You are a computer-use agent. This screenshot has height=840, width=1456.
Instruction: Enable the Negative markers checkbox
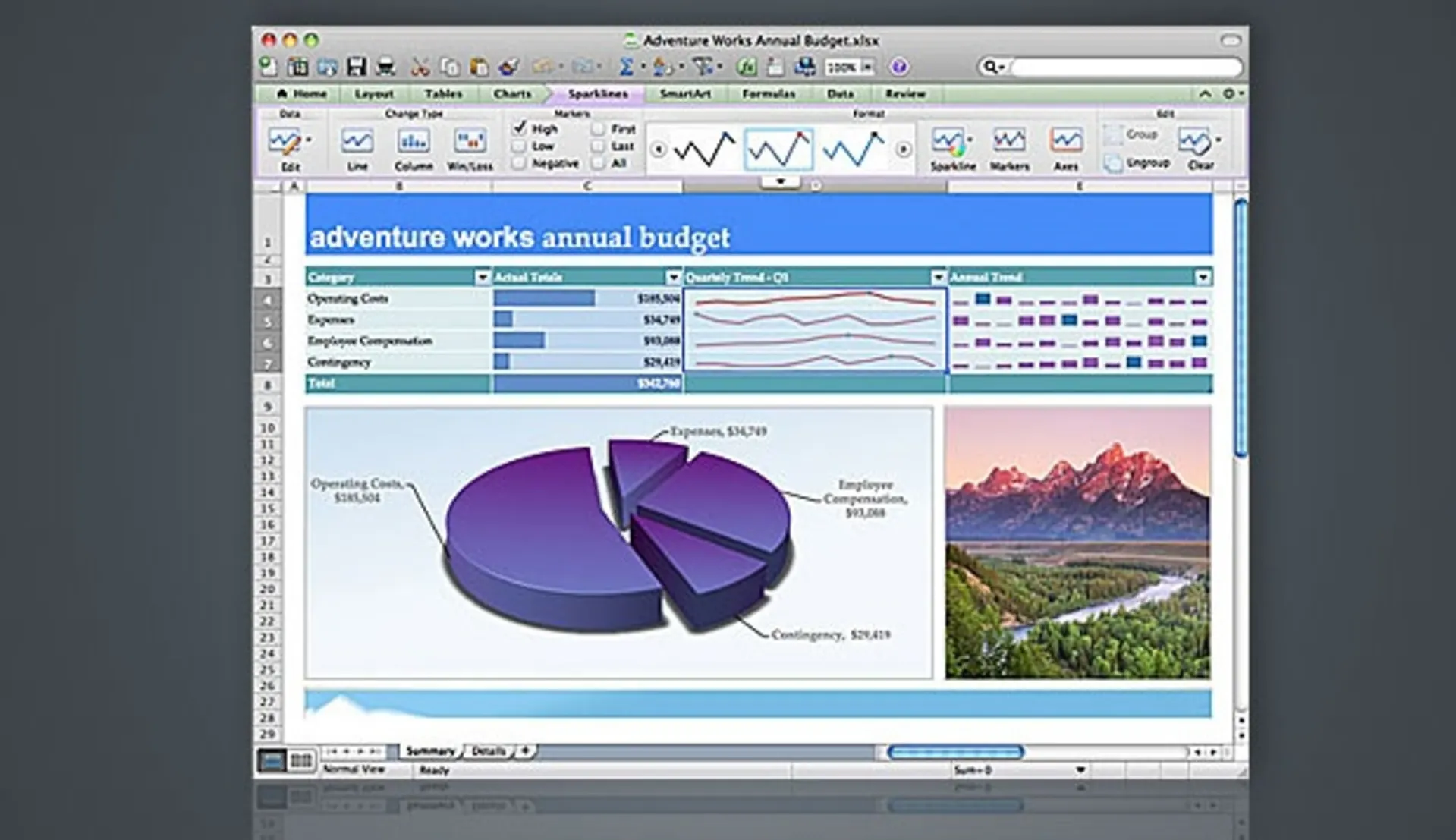[520, 163]
